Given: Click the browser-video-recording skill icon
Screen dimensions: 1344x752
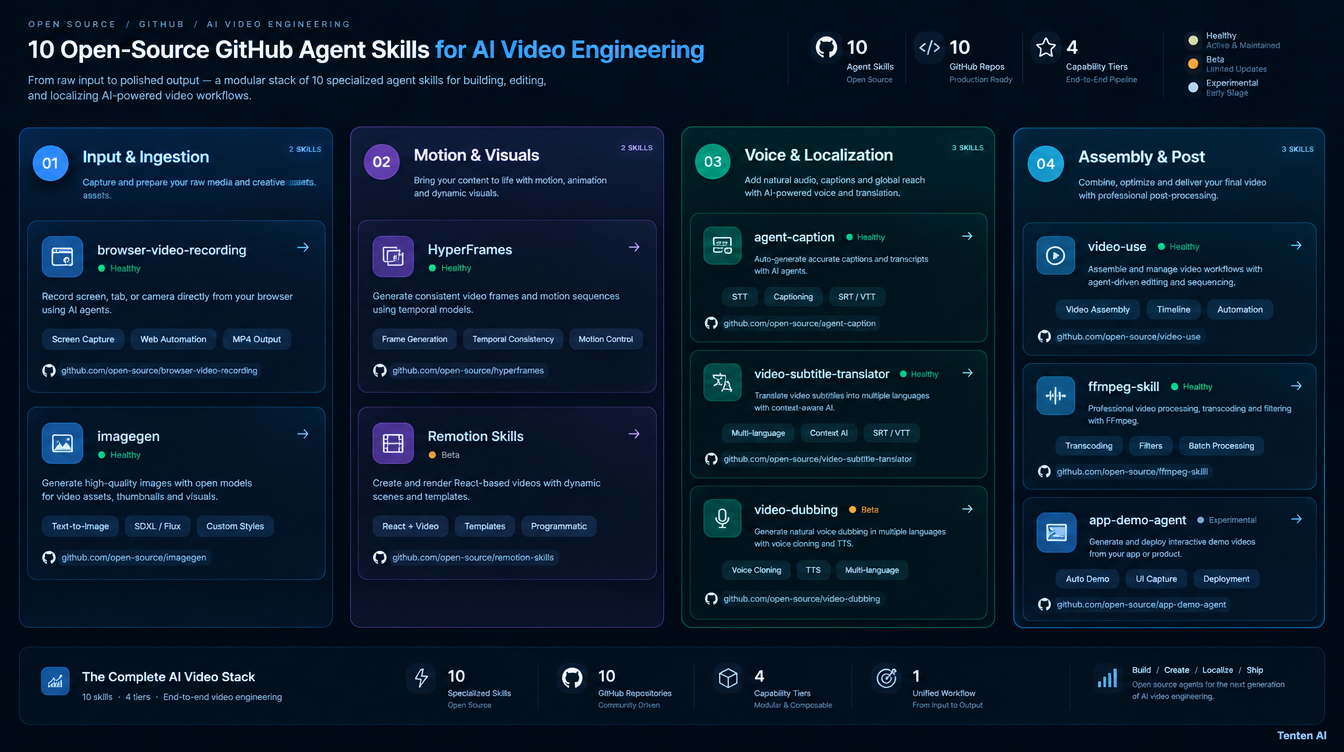Looking at the screenshot, I should click(x=62, y=256).
